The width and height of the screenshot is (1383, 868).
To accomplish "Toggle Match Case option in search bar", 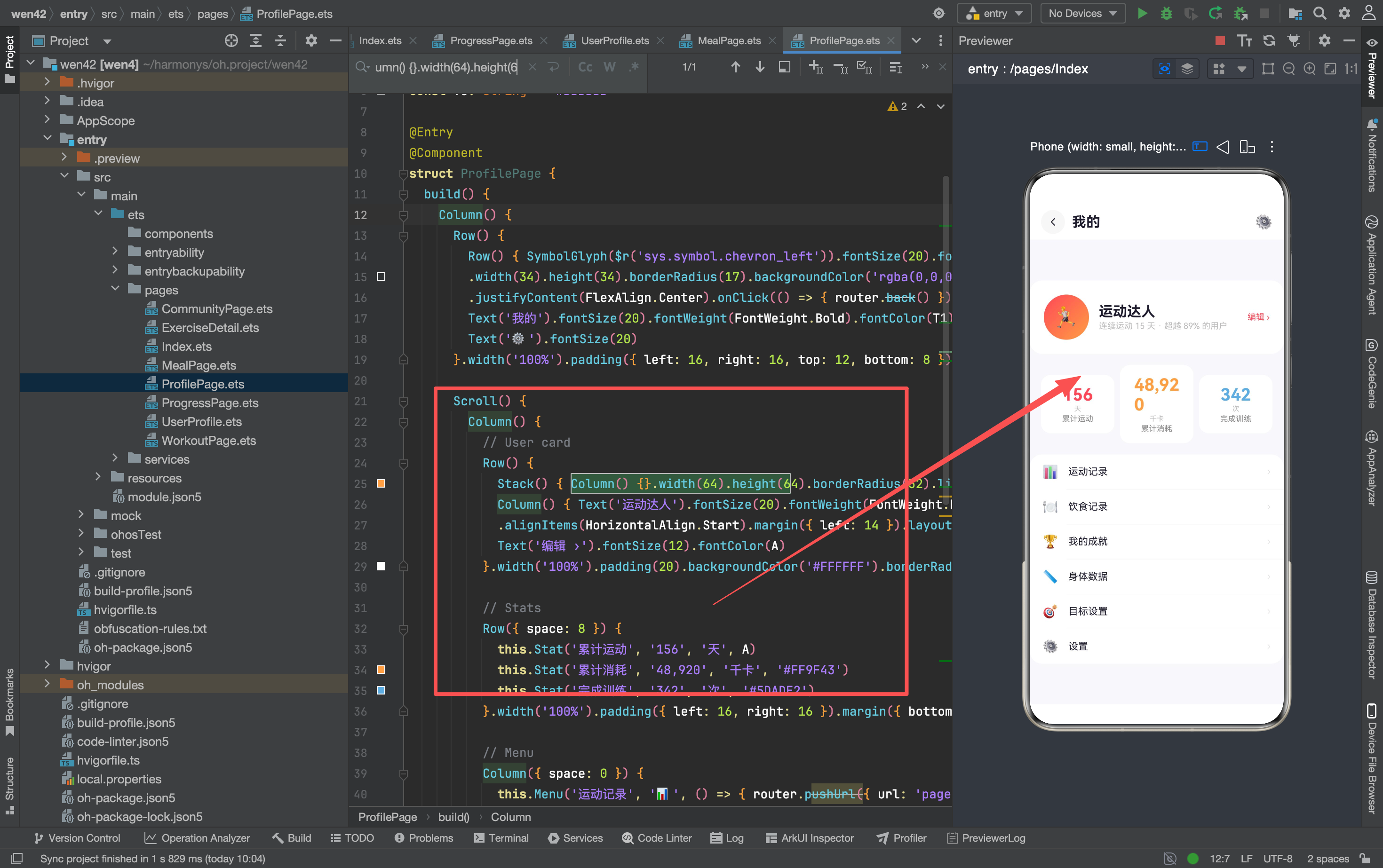I will pos(585,67).
